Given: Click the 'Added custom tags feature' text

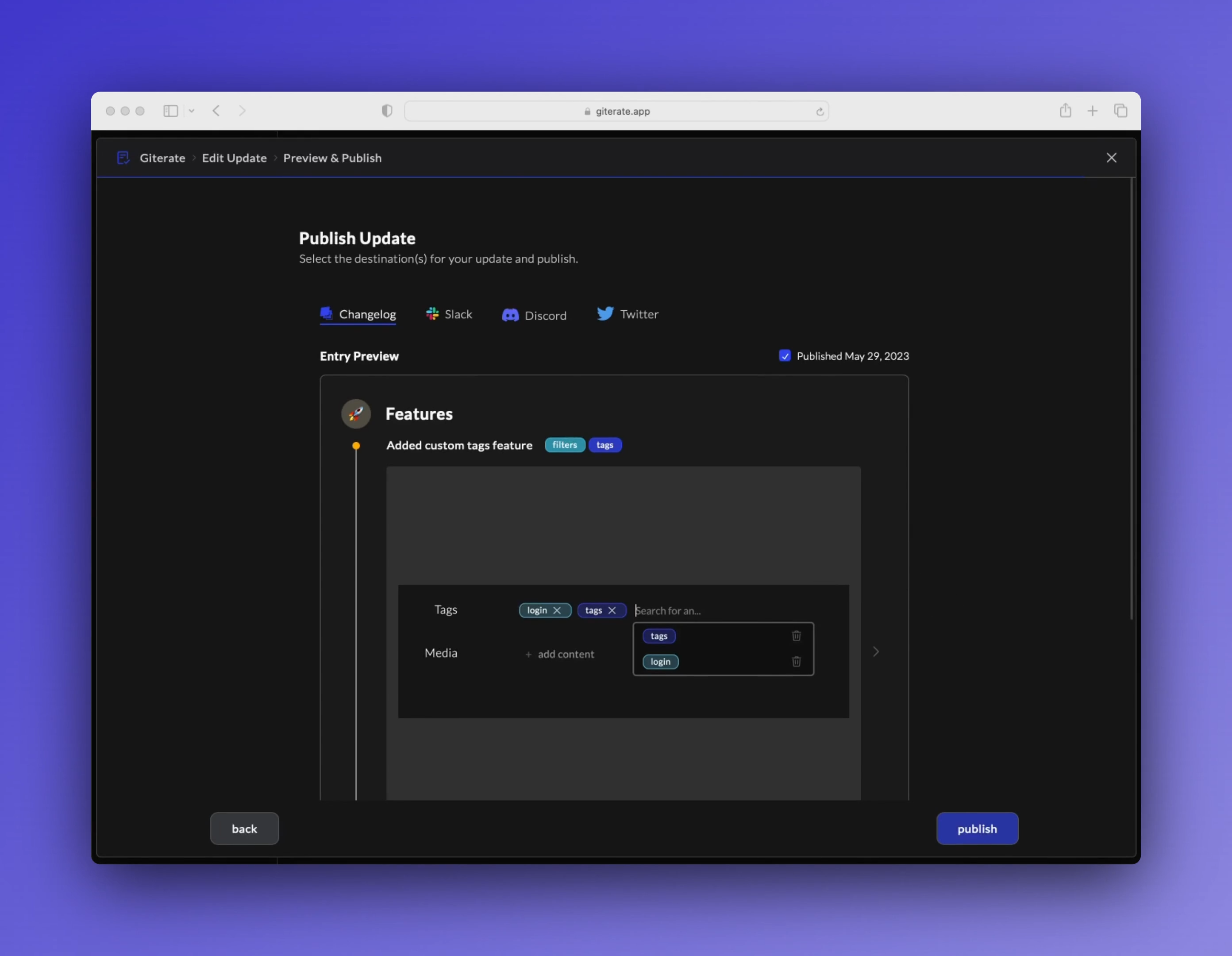Looking at the screenshot, I should [459, 445].
